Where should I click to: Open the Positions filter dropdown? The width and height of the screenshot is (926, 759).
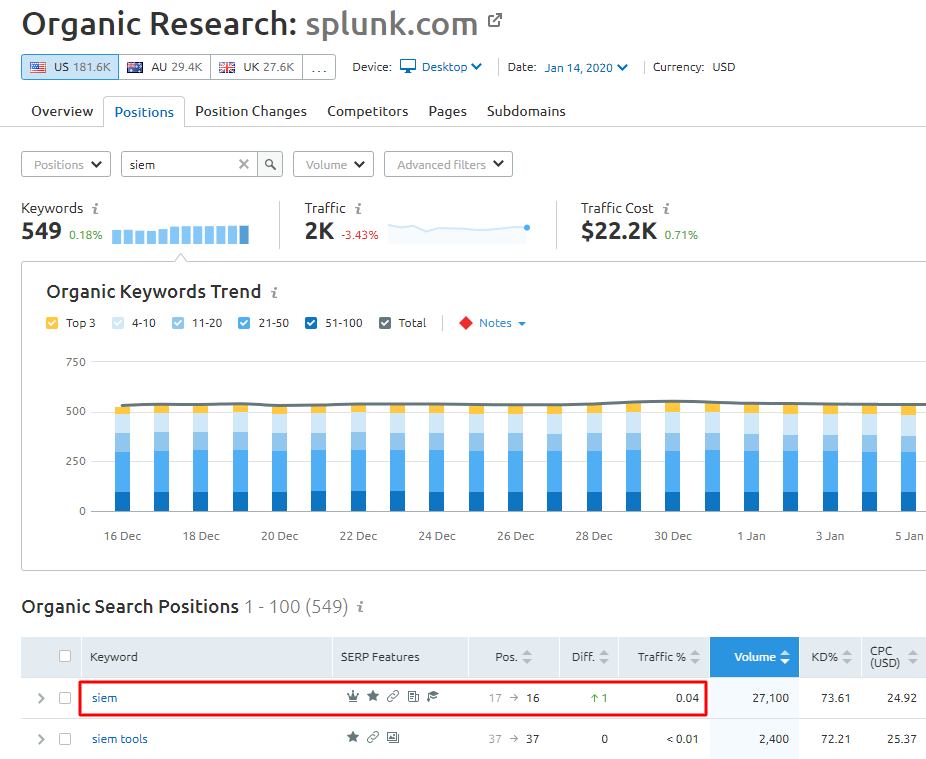tap(66, 164)
